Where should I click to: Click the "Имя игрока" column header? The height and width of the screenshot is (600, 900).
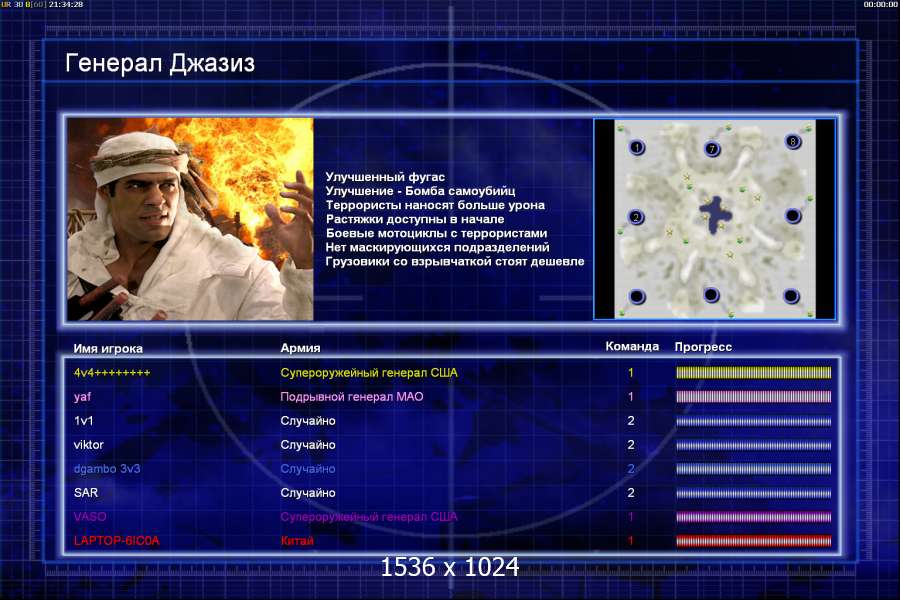coord(108,349)
